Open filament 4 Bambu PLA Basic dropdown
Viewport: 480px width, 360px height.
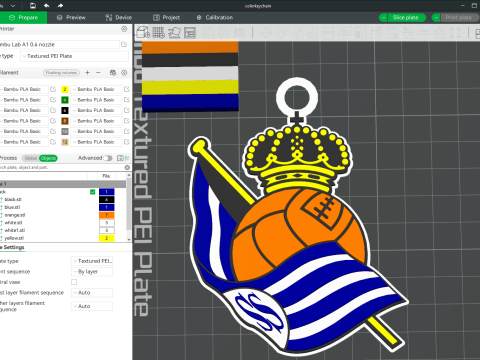point(96,100)
